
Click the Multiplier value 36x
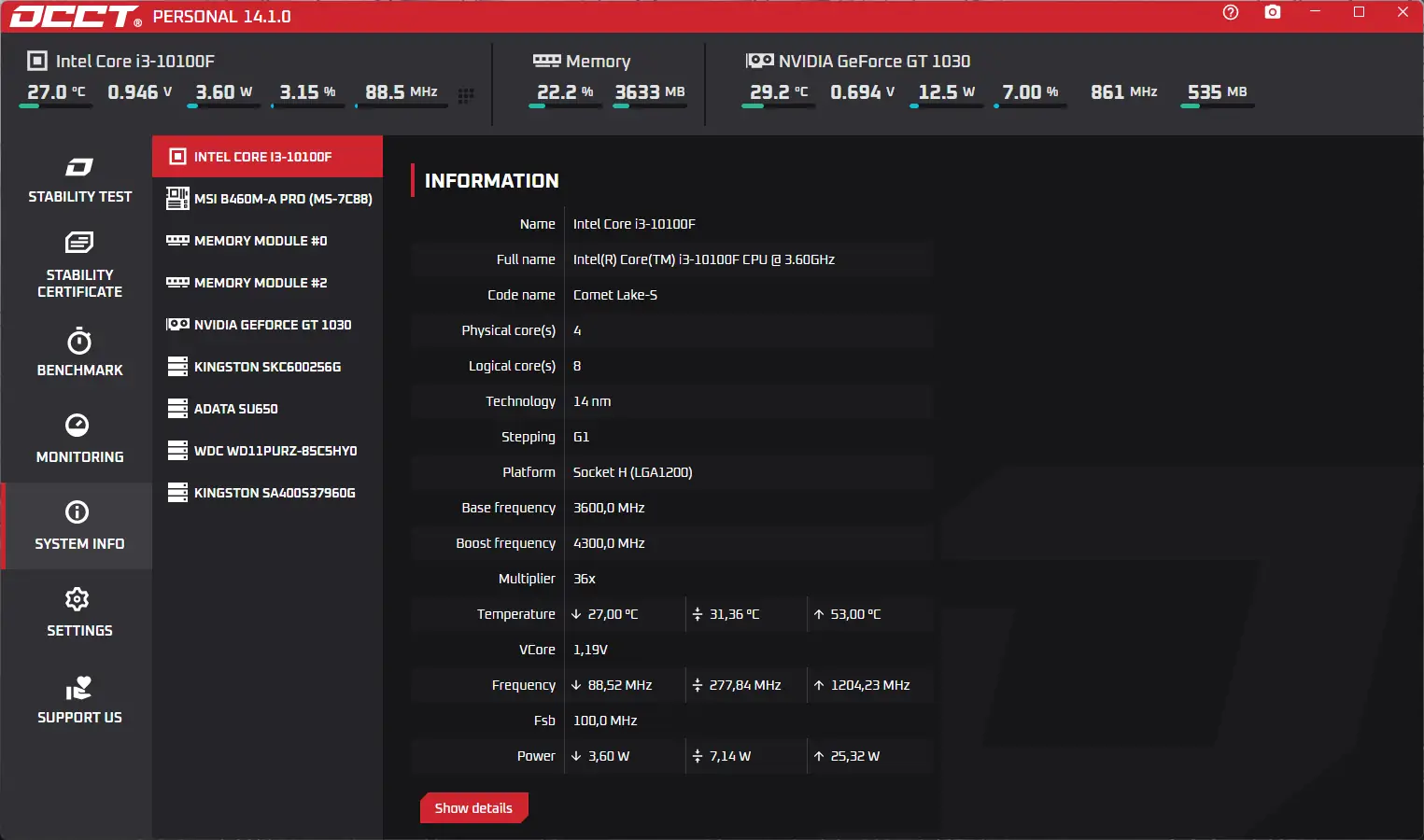point(585,579)
